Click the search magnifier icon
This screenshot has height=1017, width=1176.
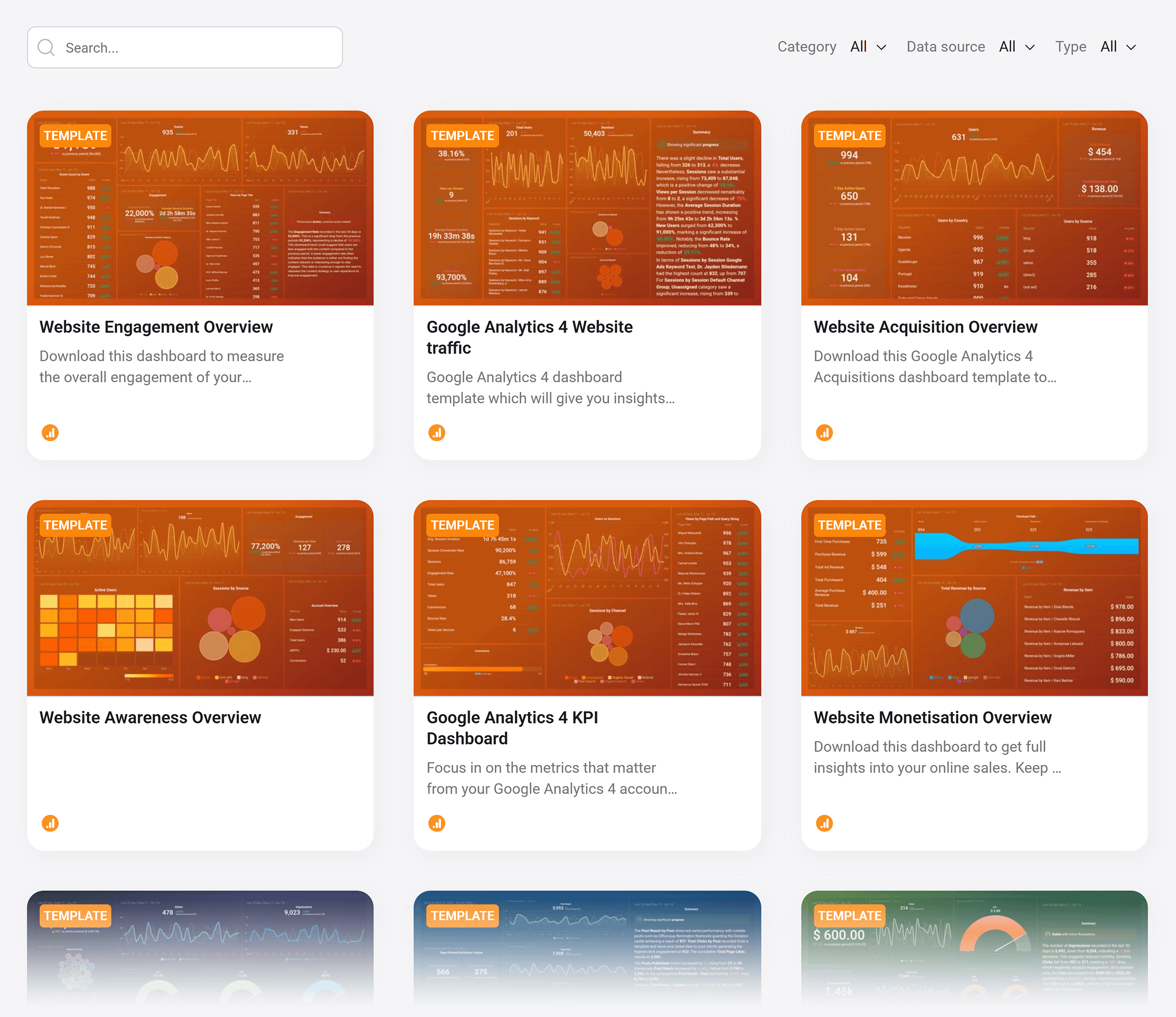(46, 47)
